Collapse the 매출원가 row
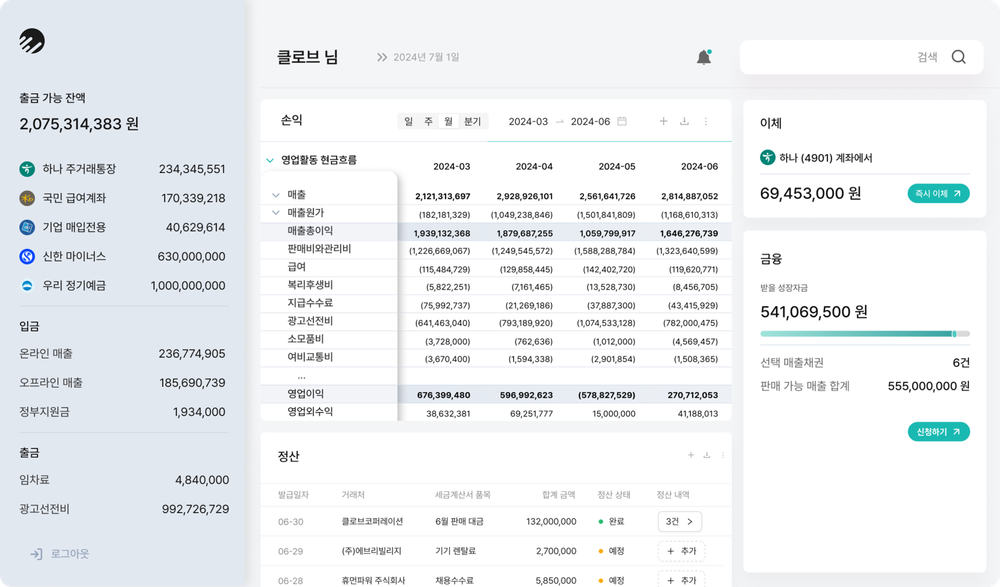The image size is (1000, 587). point(276,212)
